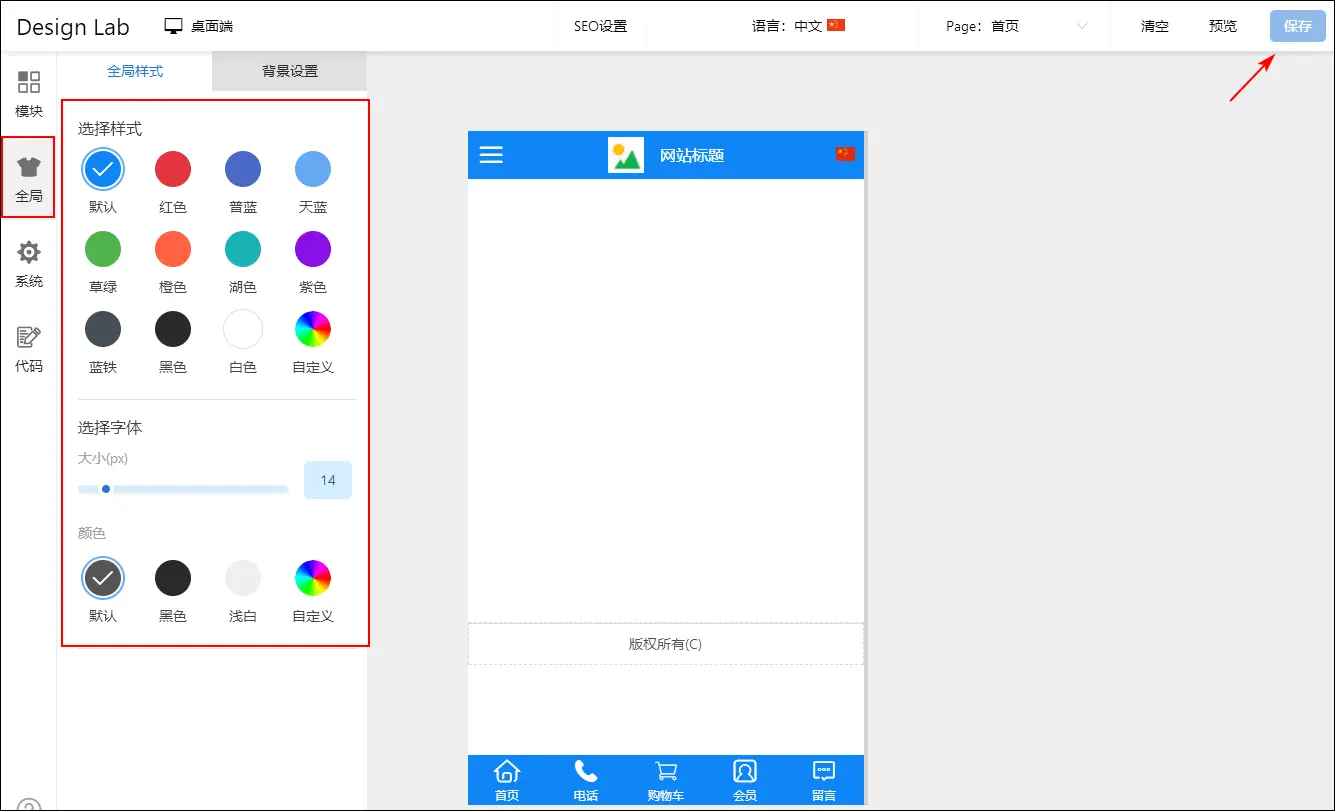Viewport: 1335px width, 811px height.
Task: Select the 默认 default theme style
Action: [103, 170]
